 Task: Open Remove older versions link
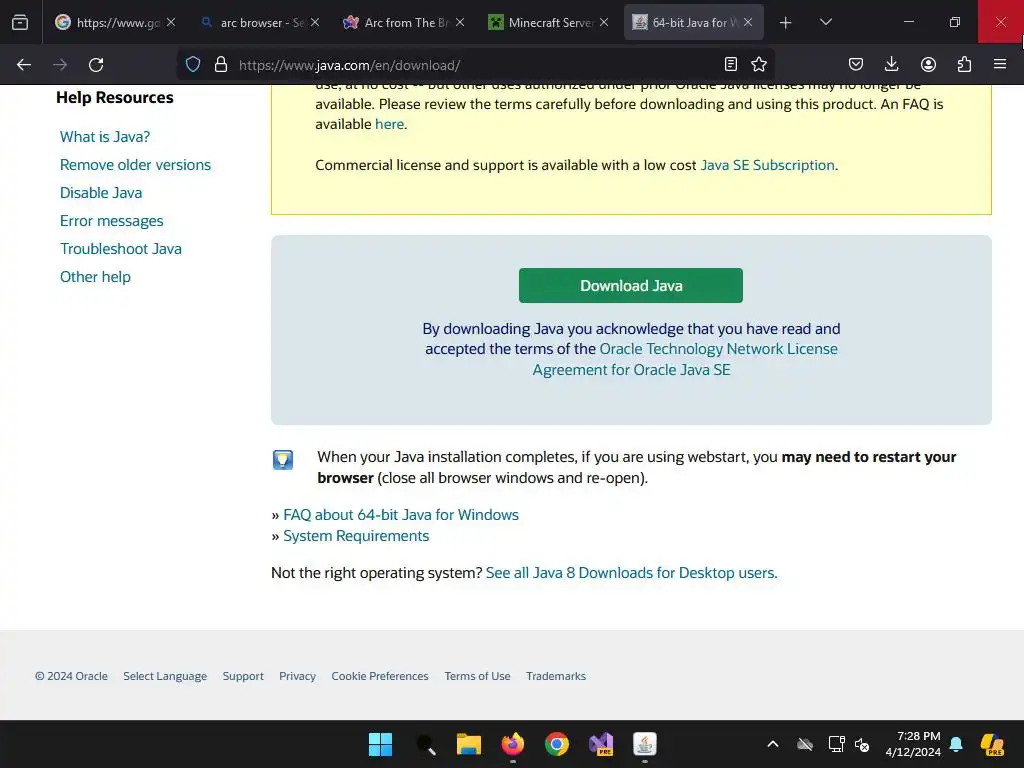point(135,165)
